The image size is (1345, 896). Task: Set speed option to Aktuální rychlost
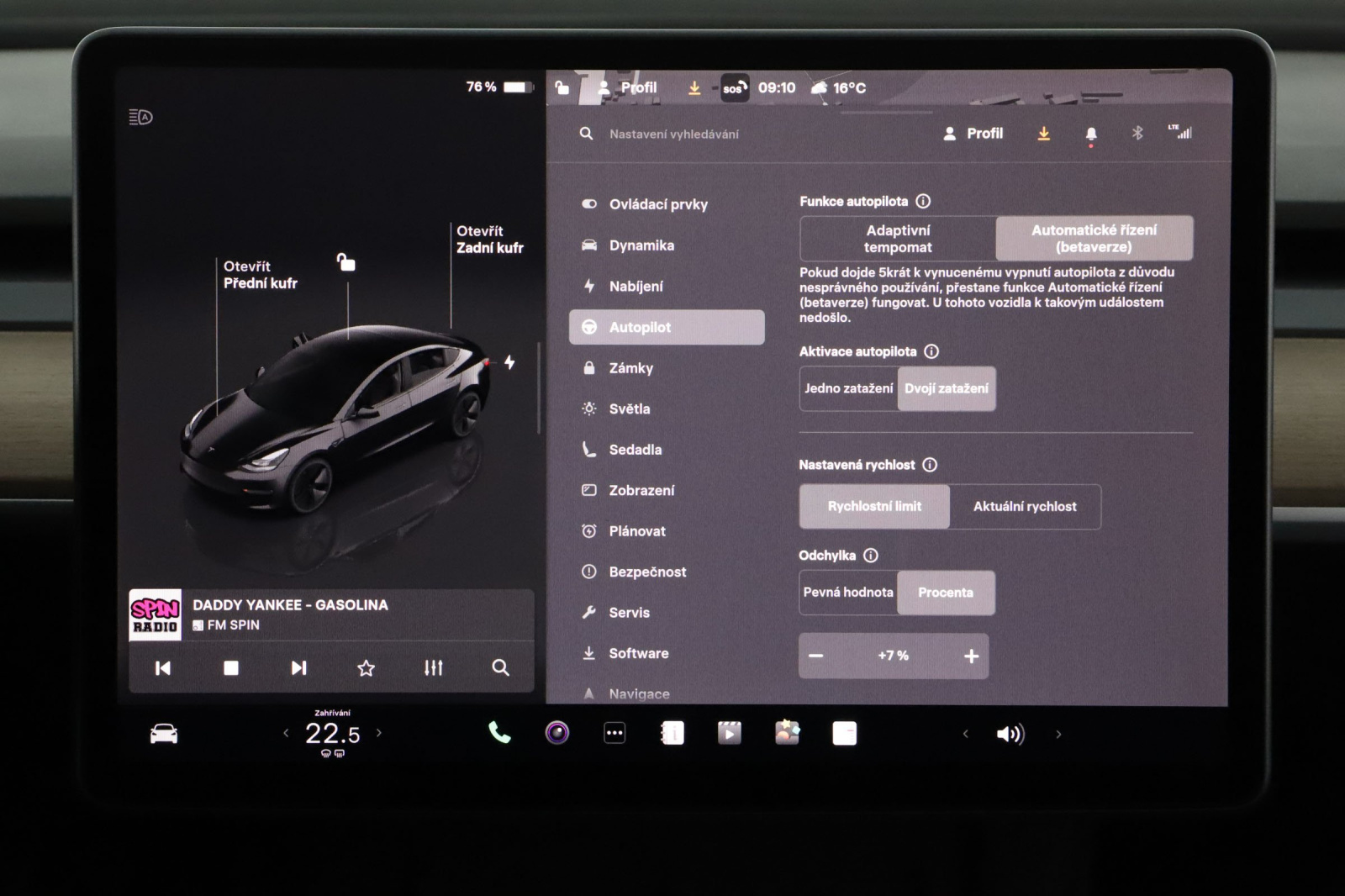(x=1024, y=506)
